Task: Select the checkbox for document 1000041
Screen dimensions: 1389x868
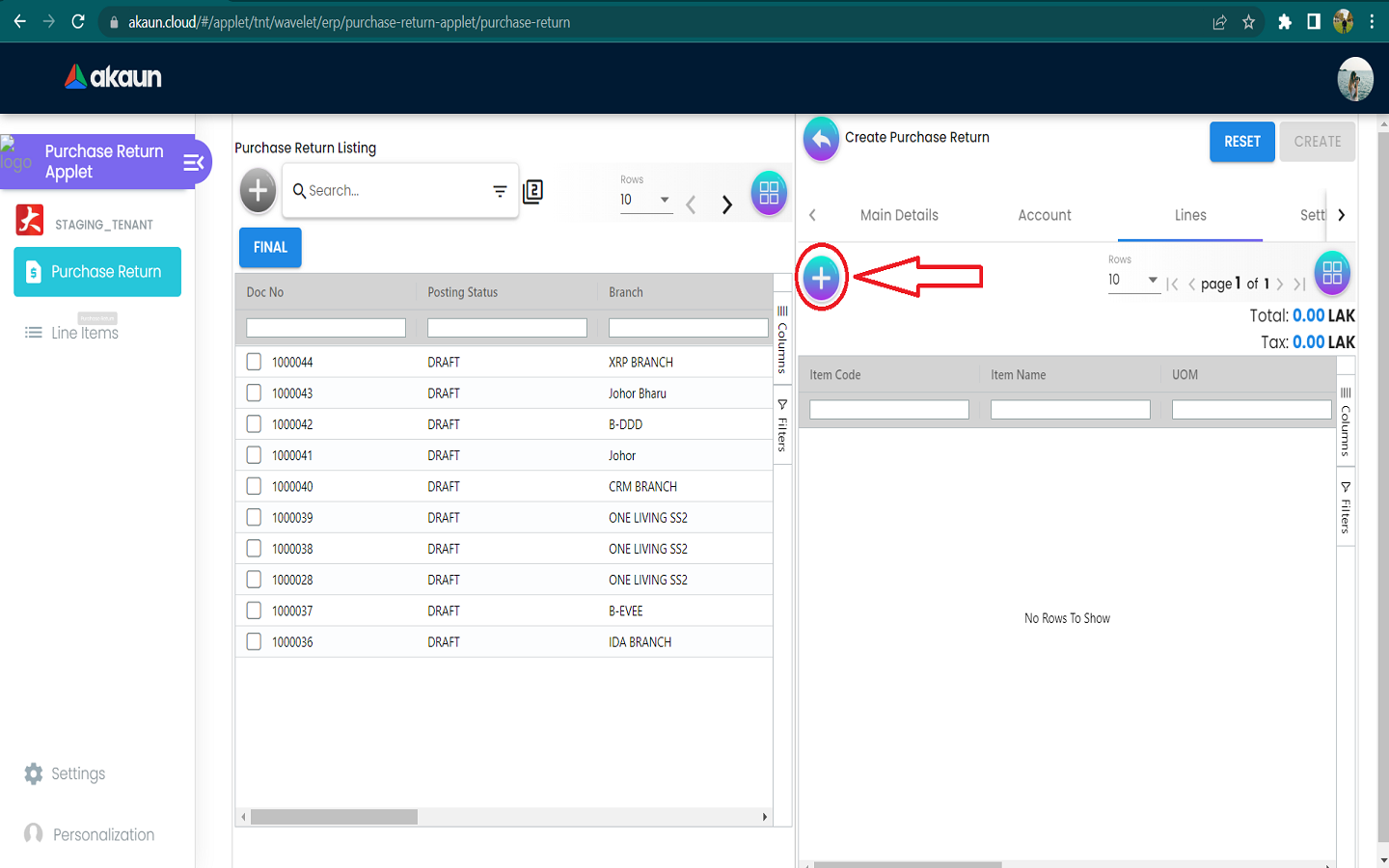Action: point(254,455)
